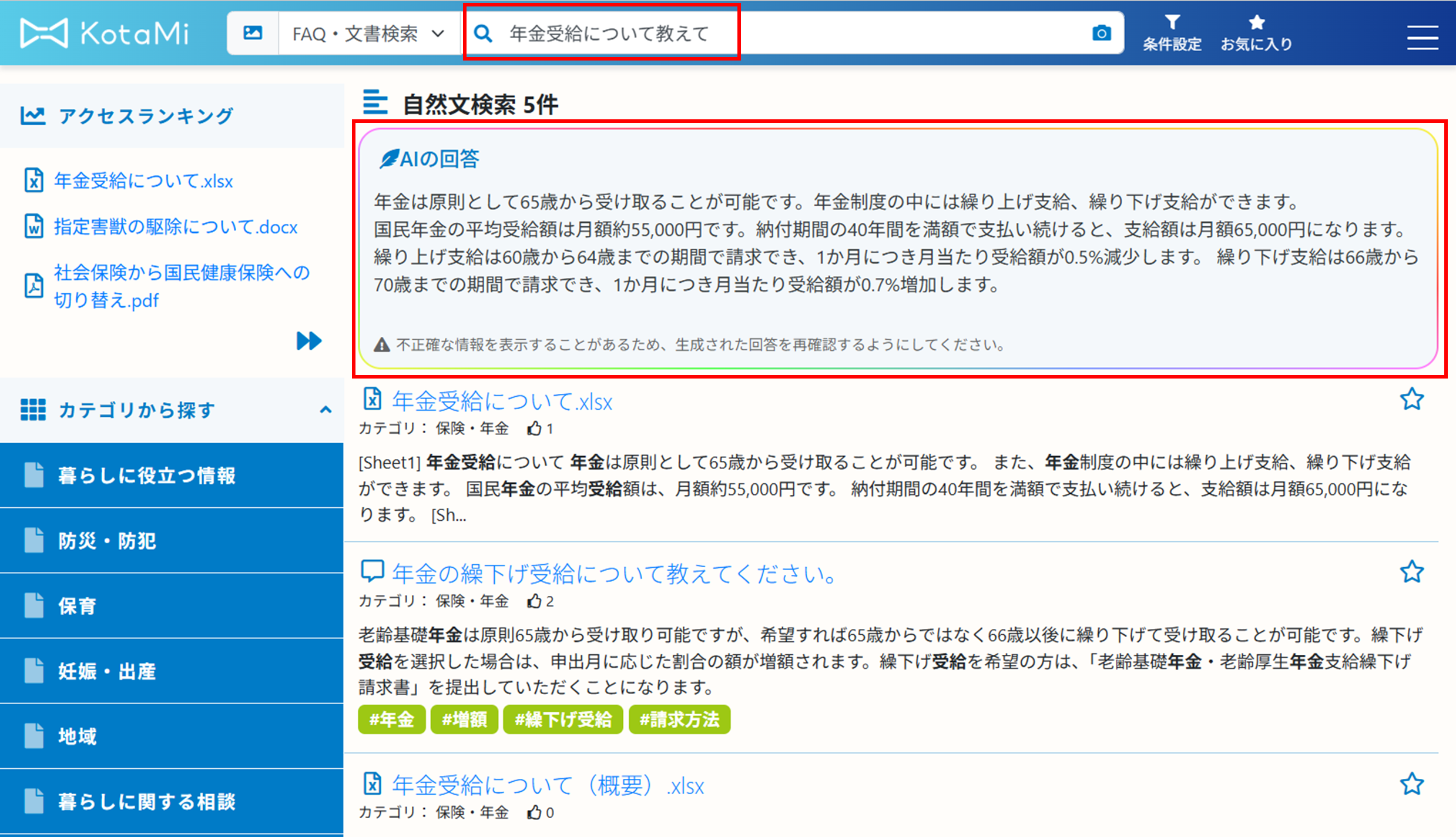Like thumbs-up on 年金受給について（概要）.xlsx
The image size is (1456, 837).
(x=534, y=812)
